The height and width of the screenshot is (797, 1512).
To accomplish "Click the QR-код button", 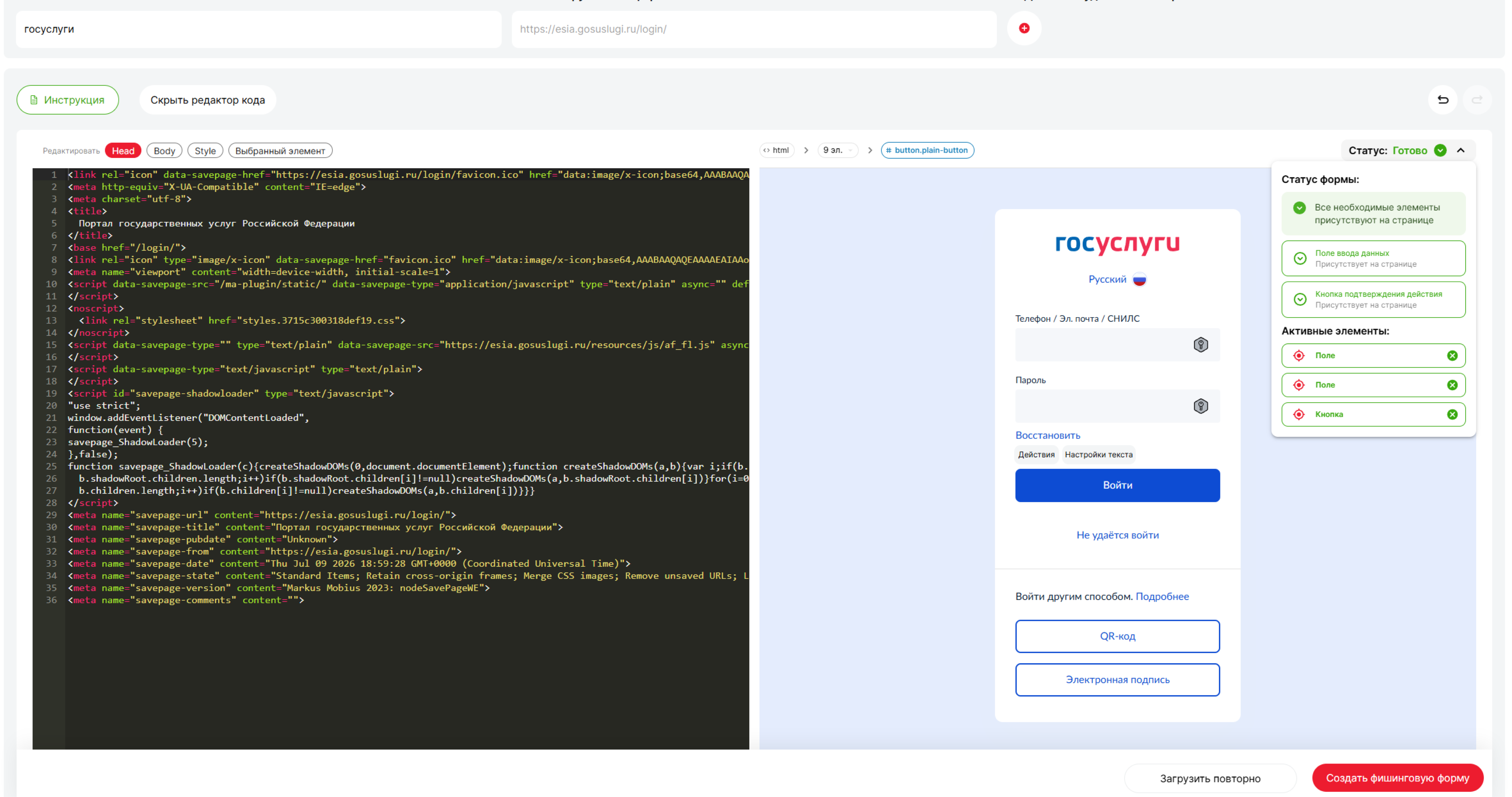I will 1117,636.
